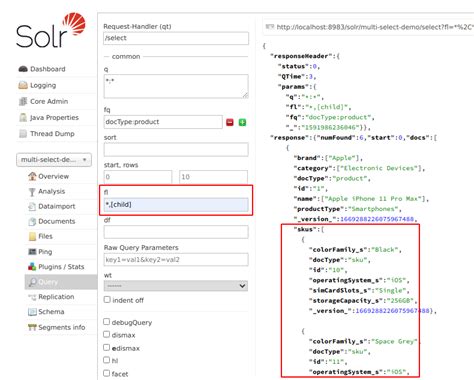Open the Logging icon
Image resolution: width=474 pixels, height=380 pixels.
pos(23,85)
